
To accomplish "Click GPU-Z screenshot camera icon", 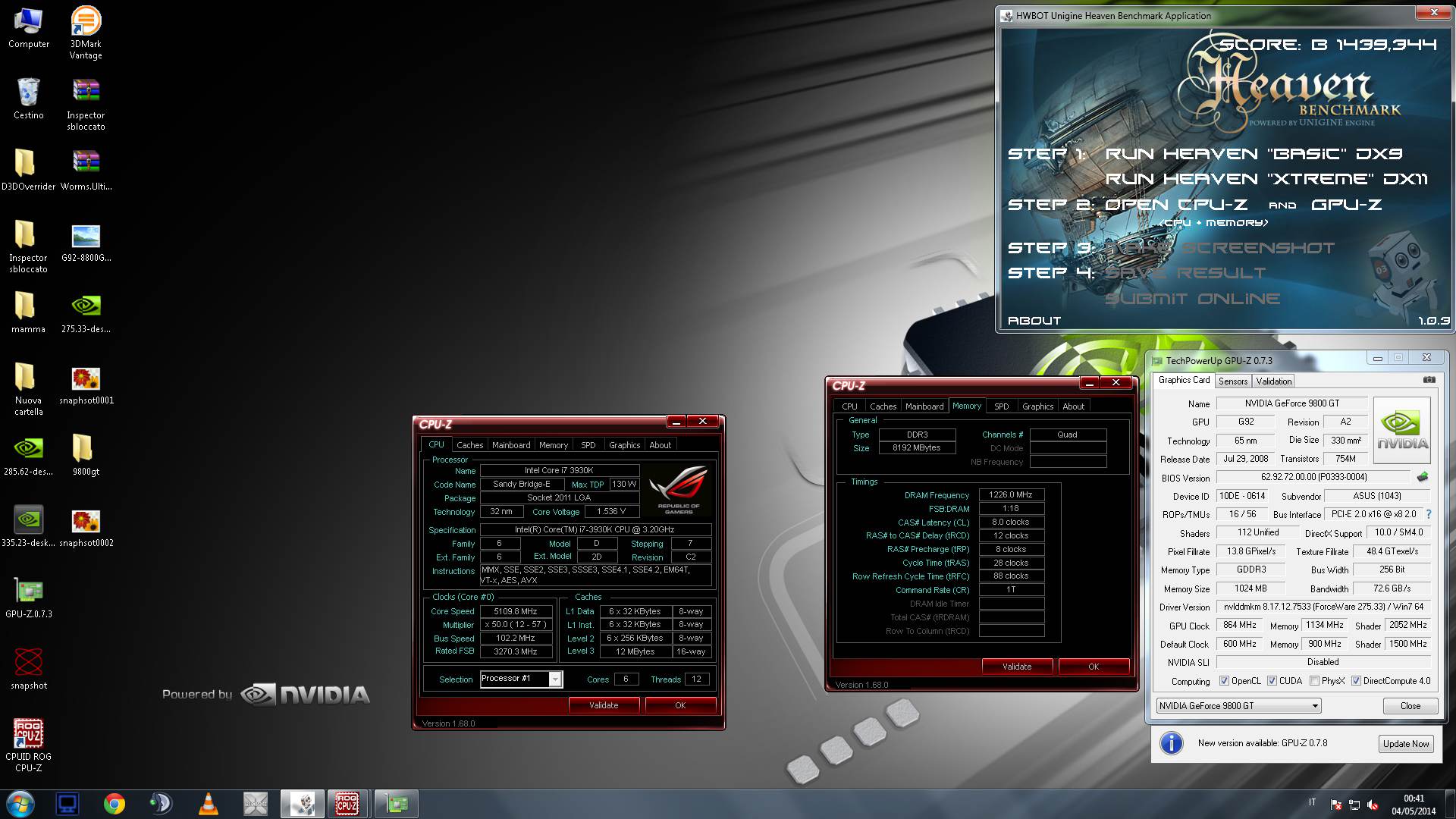I will [1429, 380].
